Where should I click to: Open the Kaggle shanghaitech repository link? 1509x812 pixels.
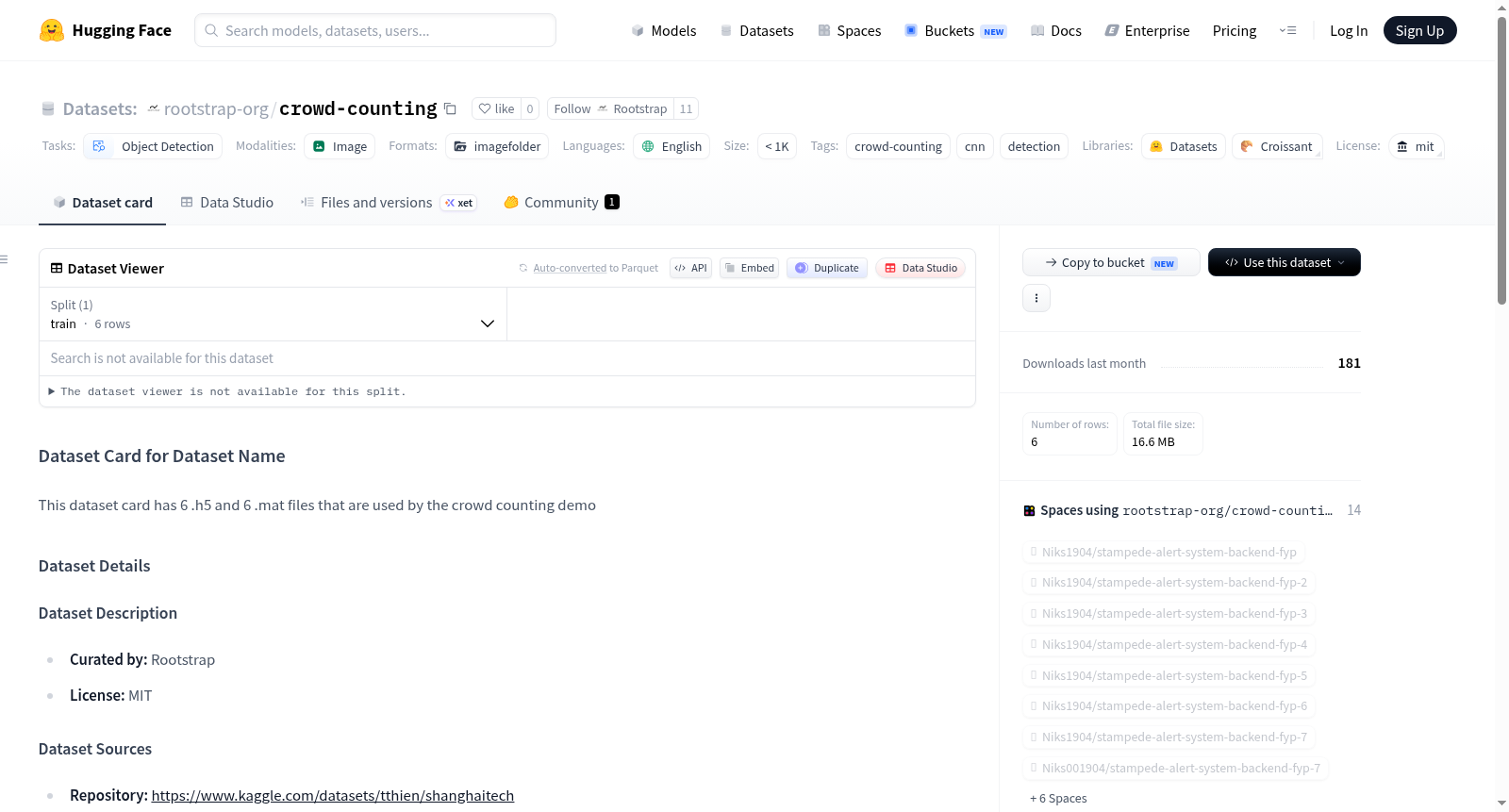coord(333,795)
